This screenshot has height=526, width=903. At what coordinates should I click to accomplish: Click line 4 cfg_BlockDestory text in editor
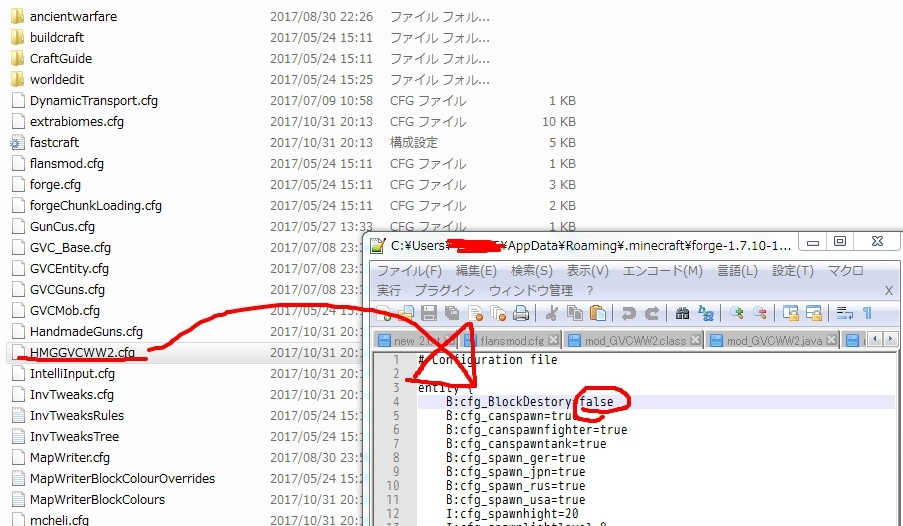click(x=510, y=402)
